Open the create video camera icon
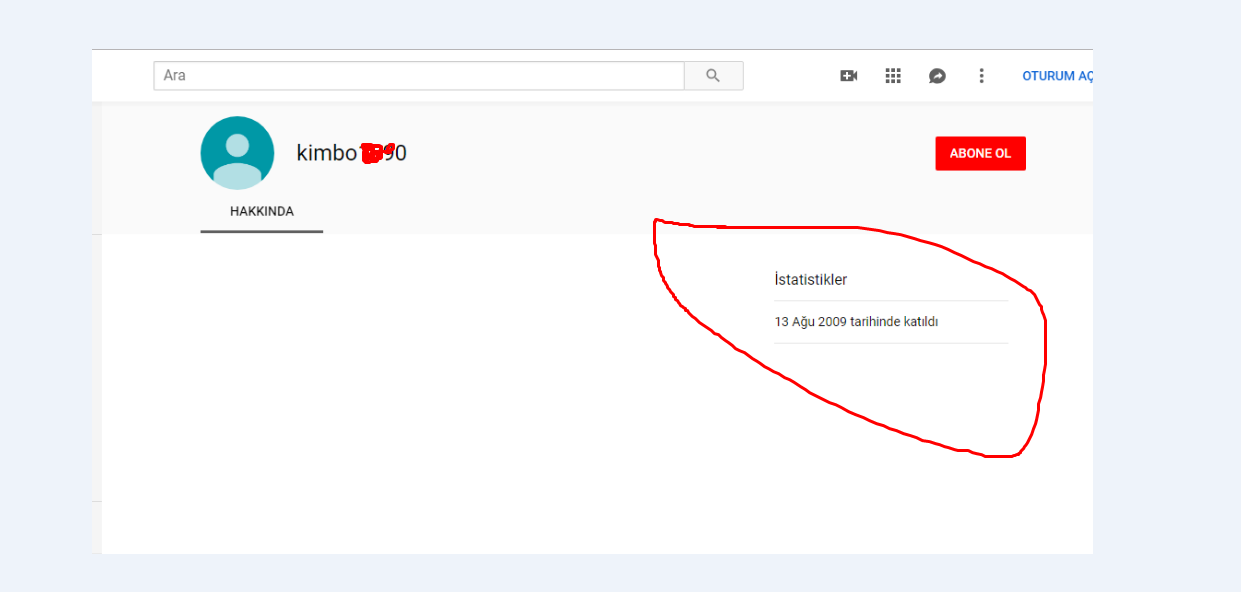 [849, 76]
